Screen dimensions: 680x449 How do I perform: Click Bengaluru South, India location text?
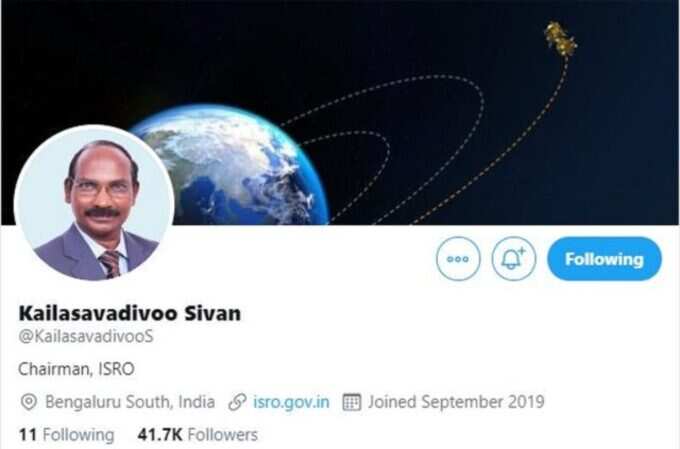[x=130, y=402]
